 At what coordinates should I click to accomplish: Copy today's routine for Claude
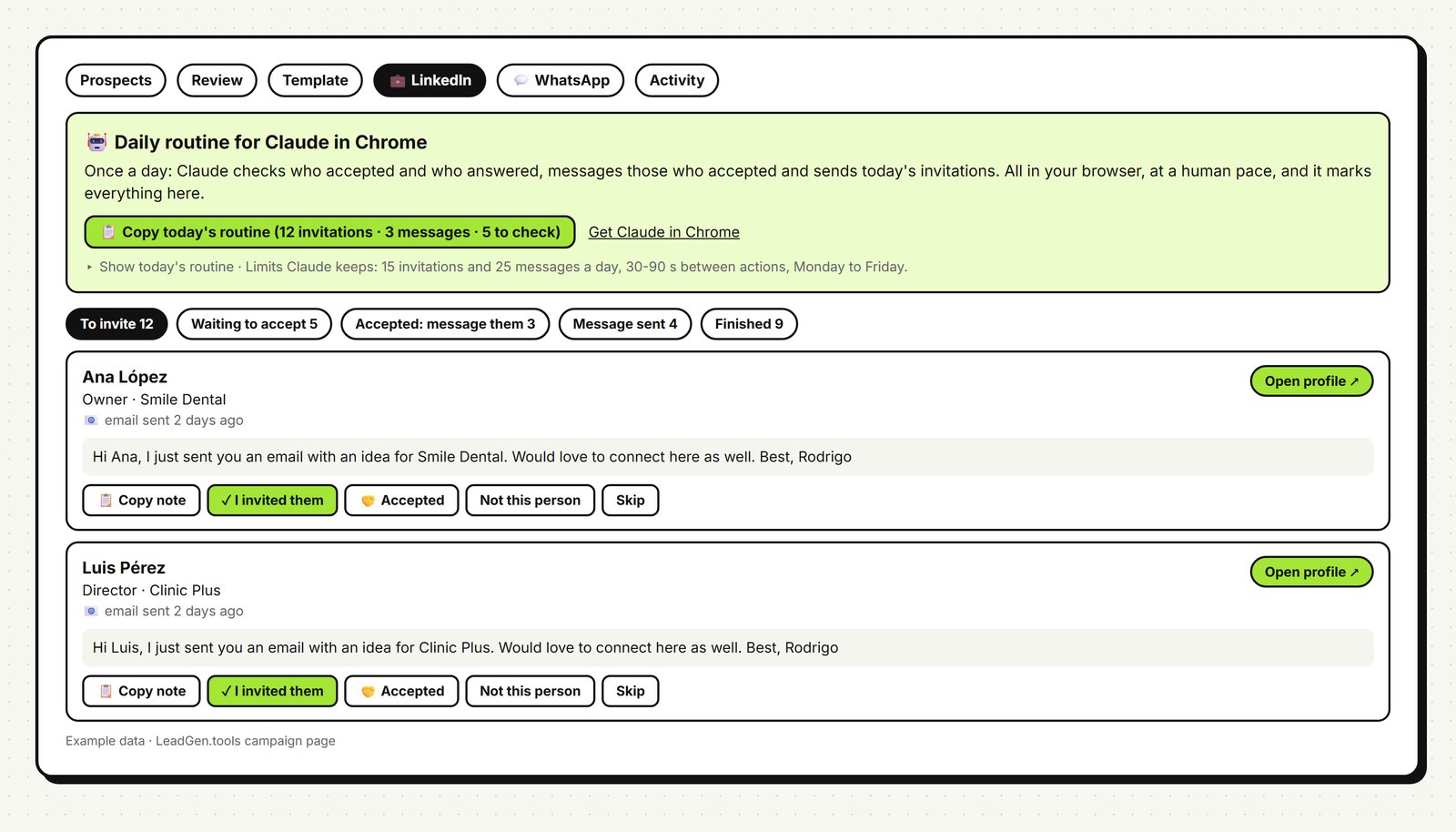coord(329,232)
